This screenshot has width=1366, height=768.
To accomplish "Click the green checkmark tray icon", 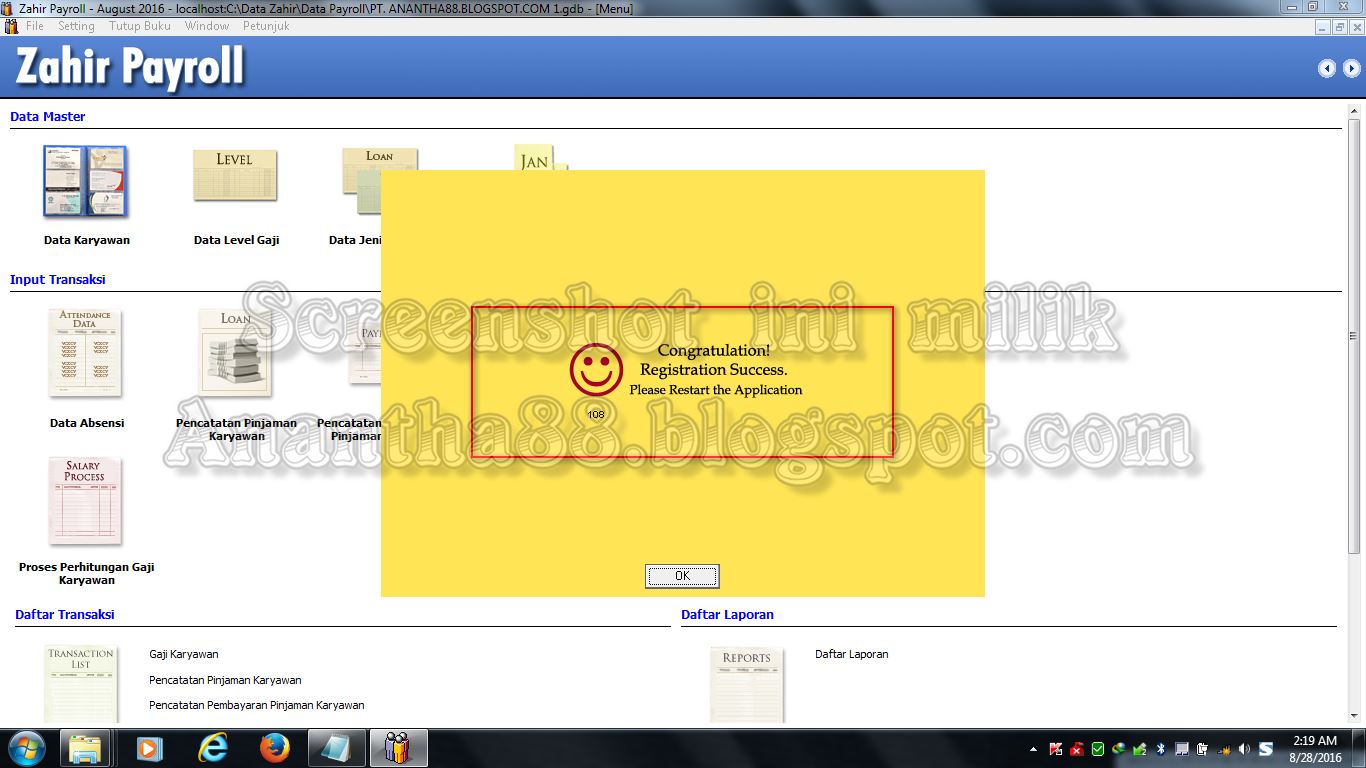I will pyautogui.click(x=1098, y=749).
